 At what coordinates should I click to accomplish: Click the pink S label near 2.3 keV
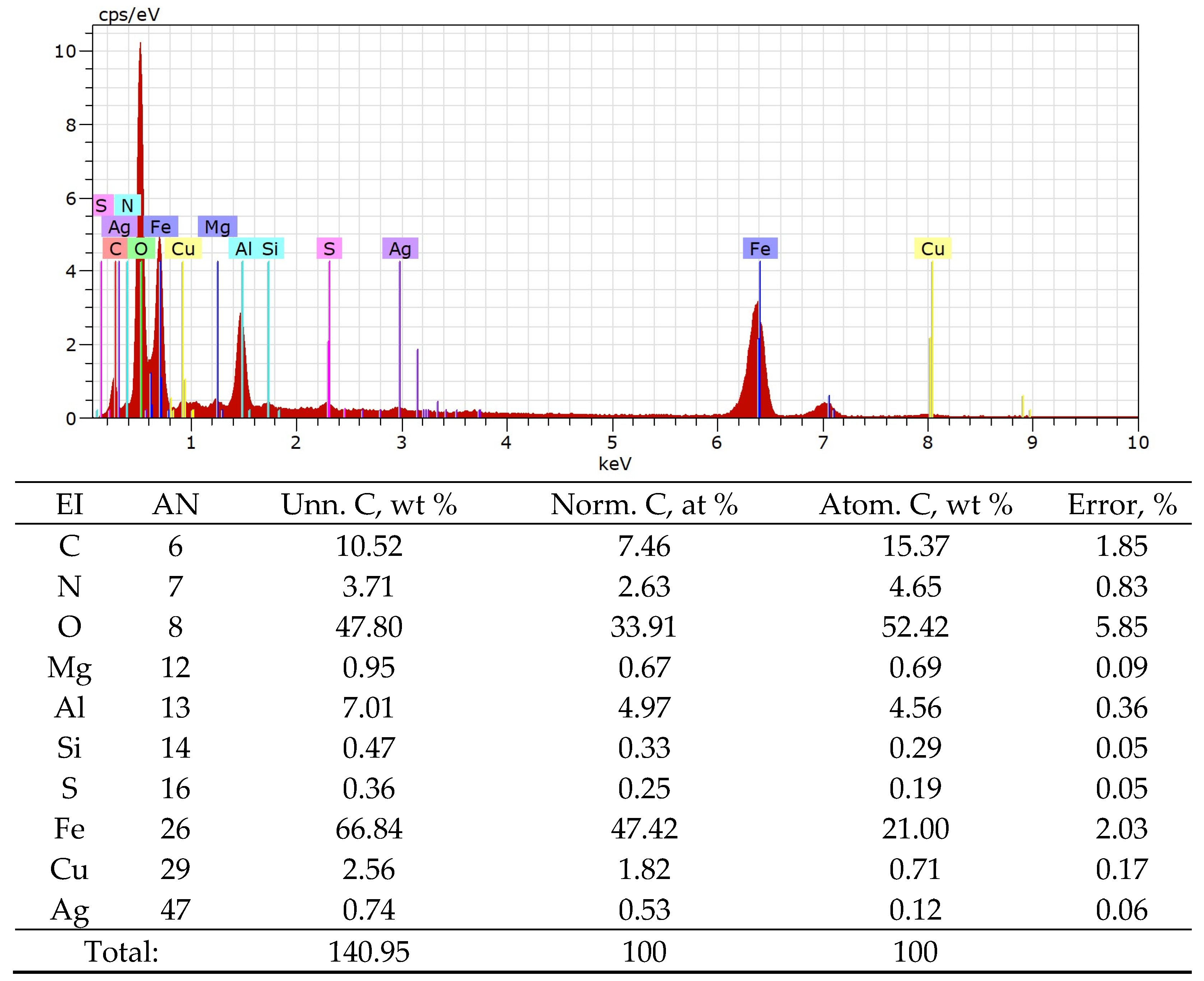tap(329, 248)
